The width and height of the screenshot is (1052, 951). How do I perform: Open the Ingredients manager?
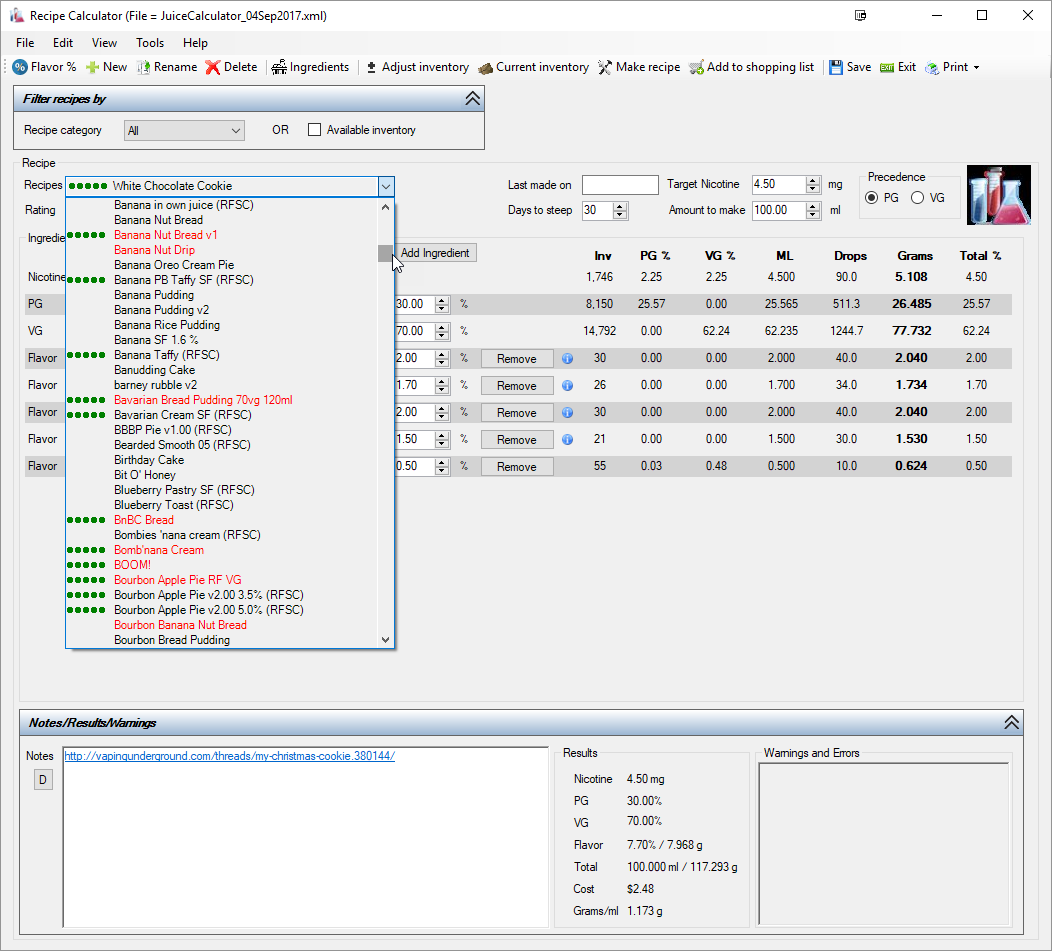pyautogui.click(x=311, y=67)
